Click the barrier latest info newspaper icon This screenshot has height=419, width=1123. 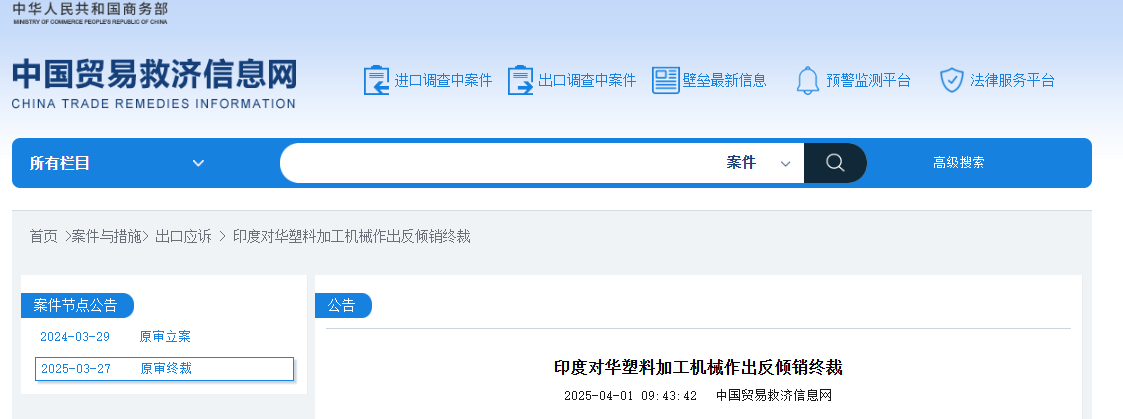(x=665, y=80)
